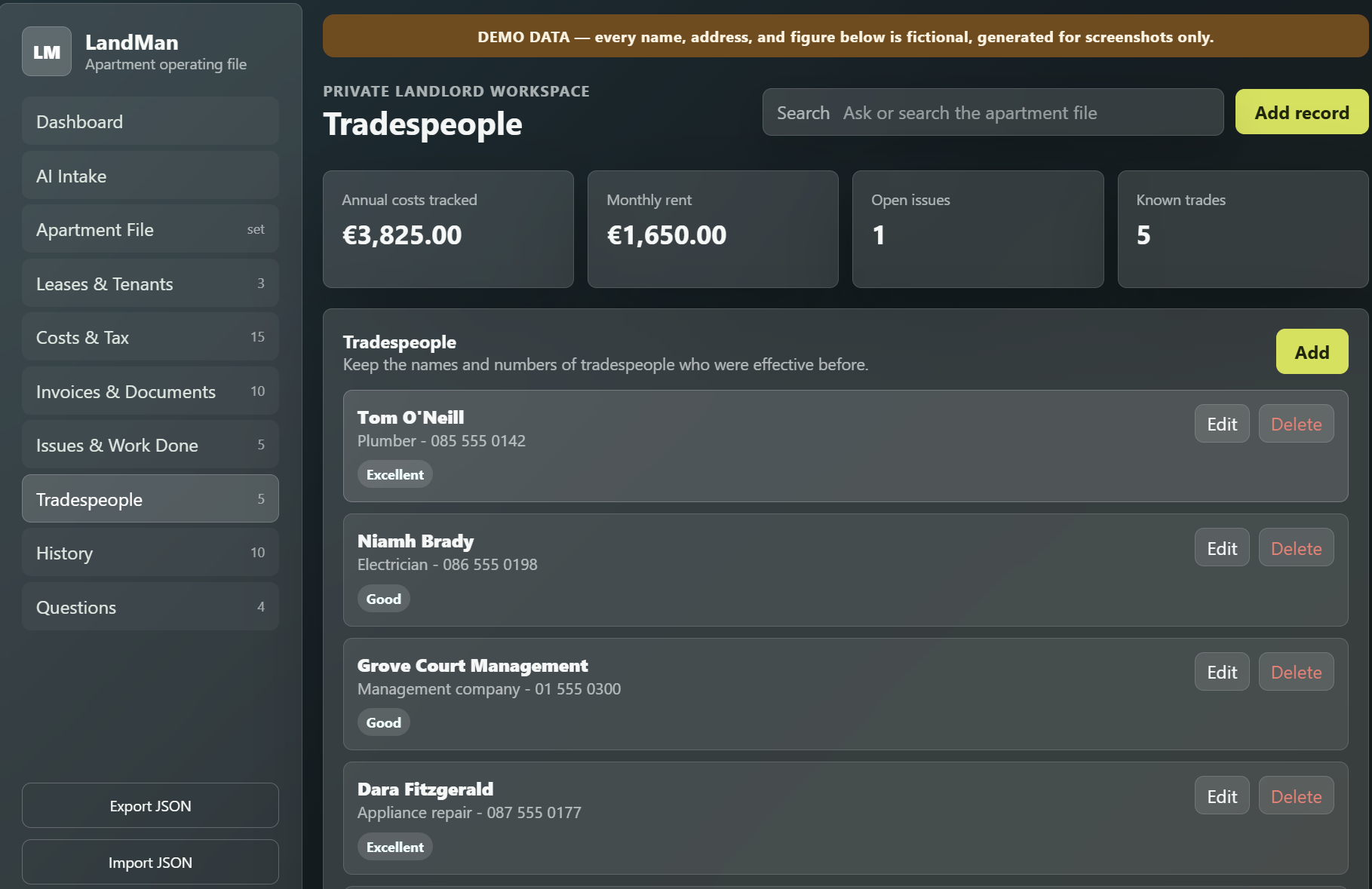Click 'Electrician - 086 555 0198' text
The height and width of the screenshot is (889, 1372).
coord(447,564)
